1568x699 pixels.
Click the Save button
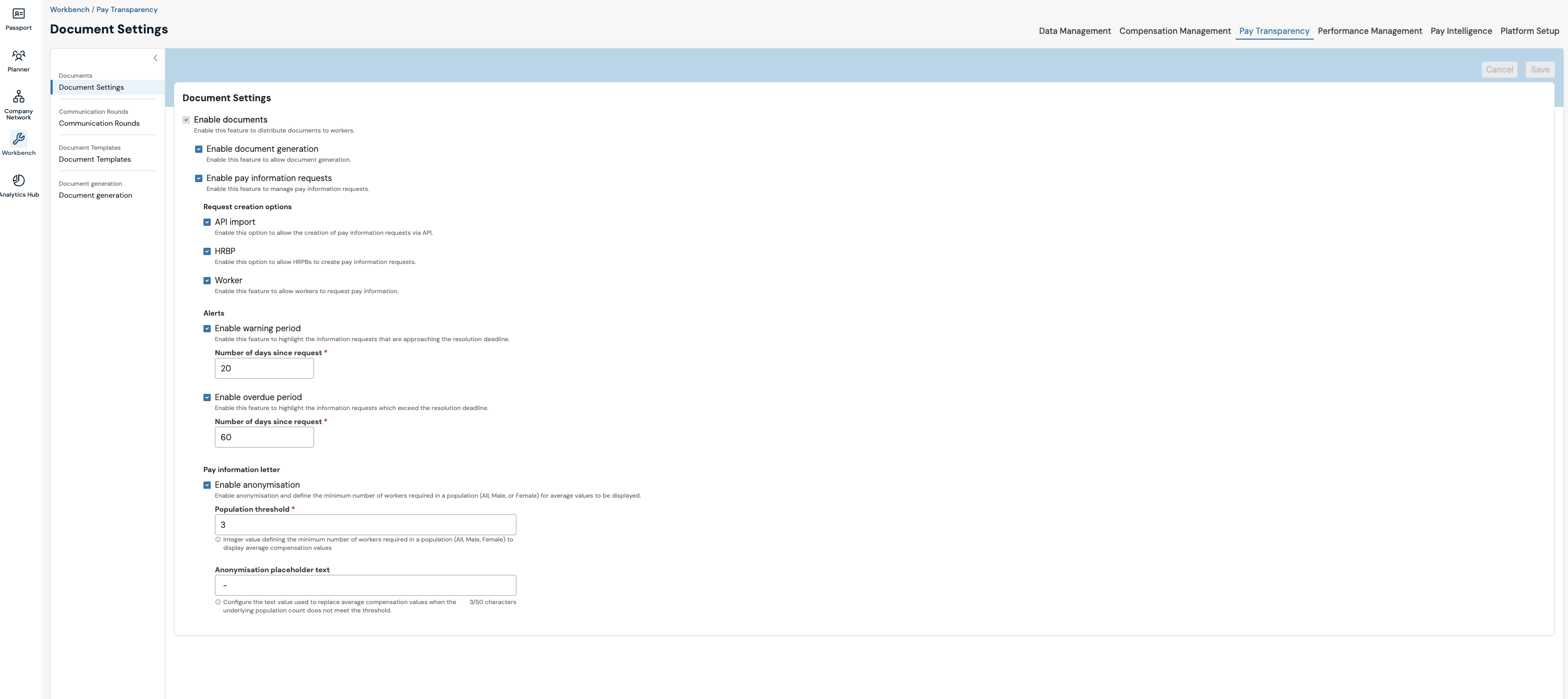click(1539, 69)
